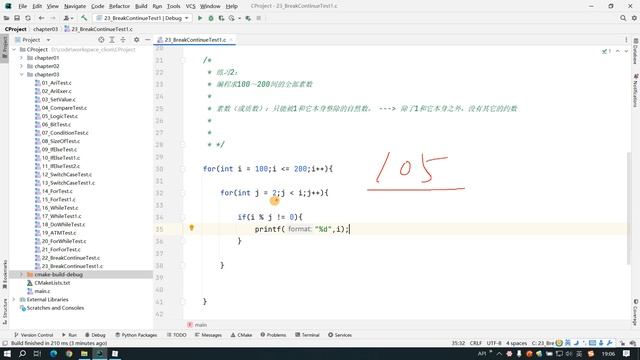Open Windows taskbar search
Screen dimensions: 640x360
(22, 353)
